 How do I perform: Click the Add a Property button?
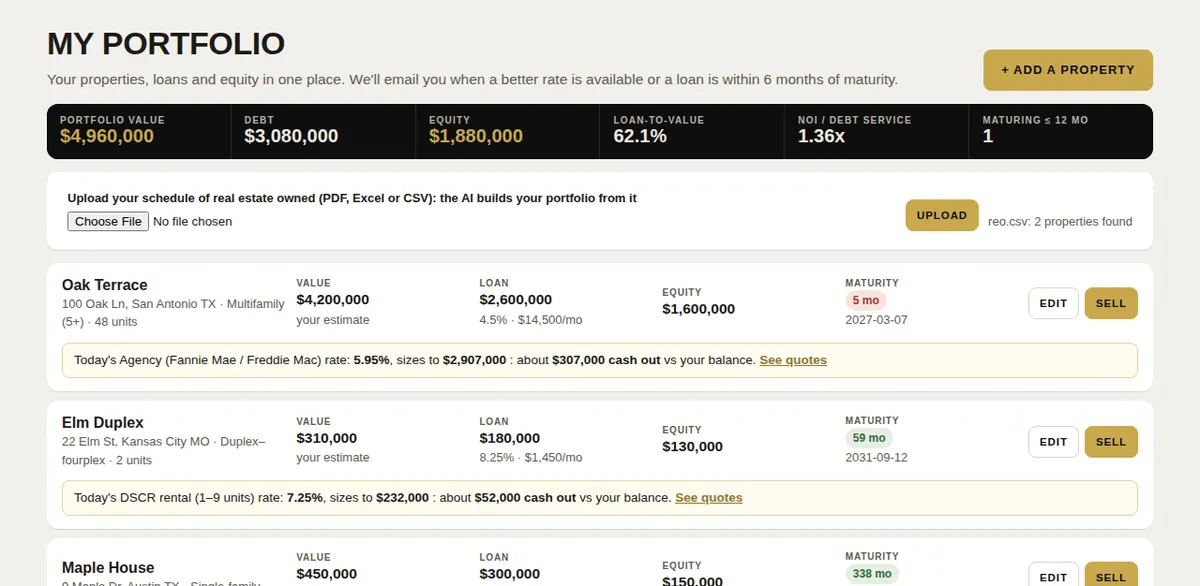click(x=1068, y=70)
